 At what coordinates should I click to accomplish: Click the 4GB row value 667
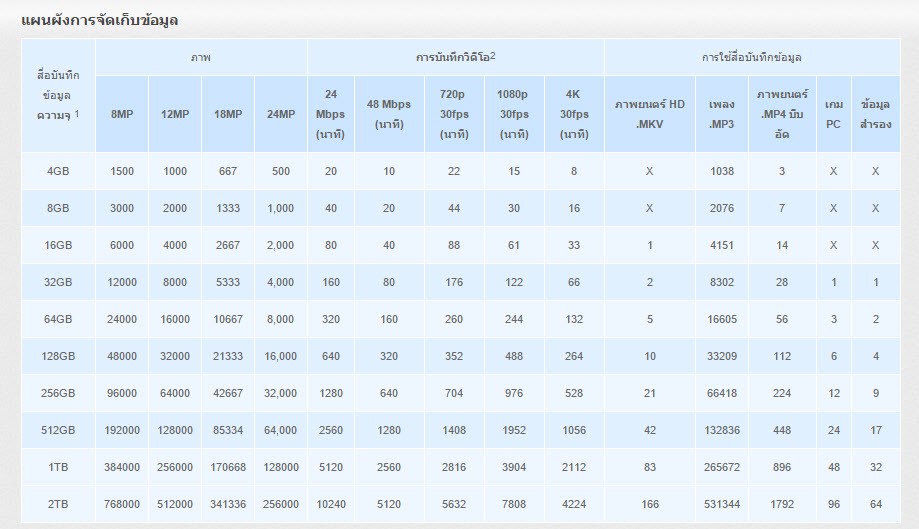[x=228, y=171]
